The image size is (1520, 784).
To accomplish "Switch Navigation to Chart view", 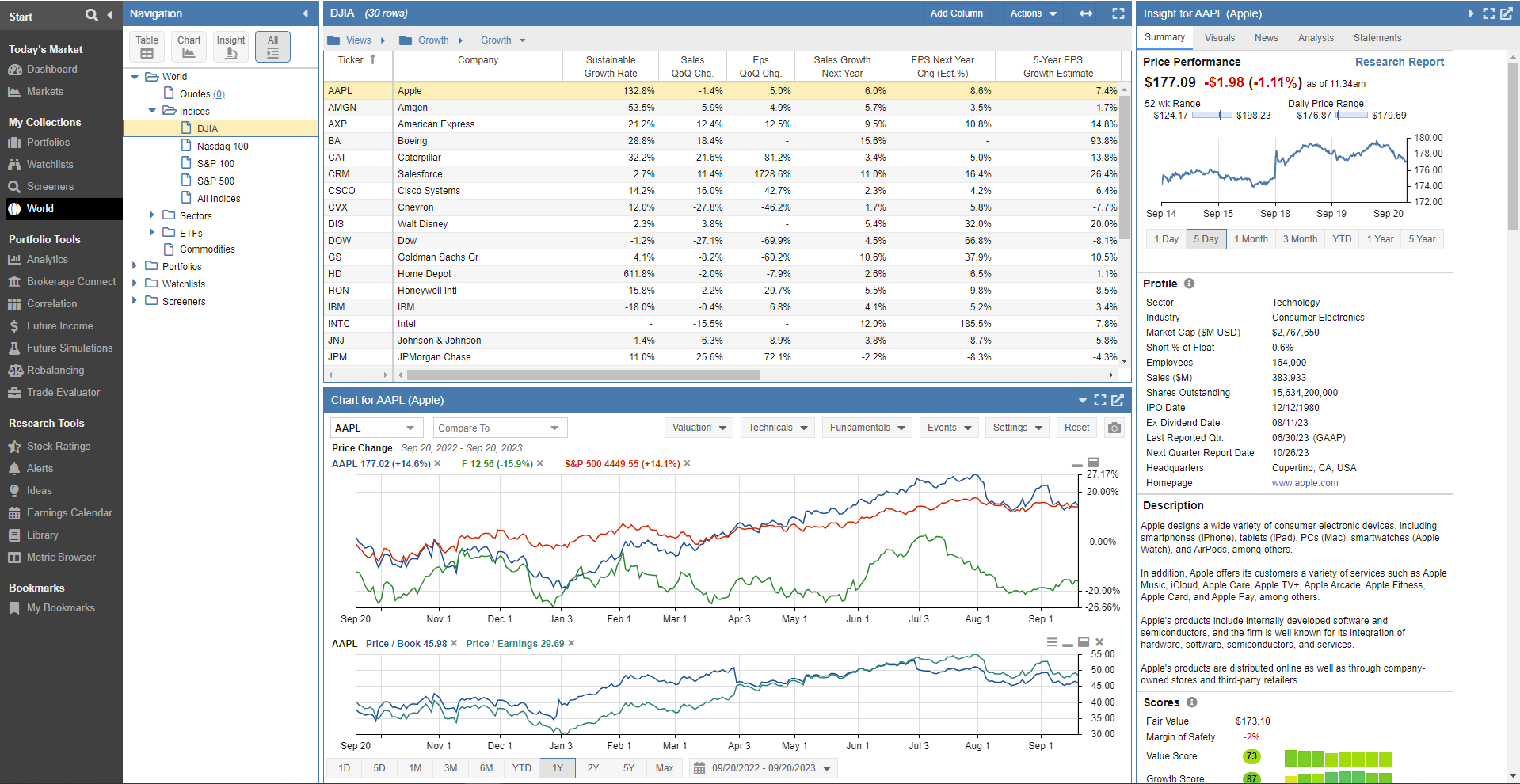I will (x=189, y=47).
